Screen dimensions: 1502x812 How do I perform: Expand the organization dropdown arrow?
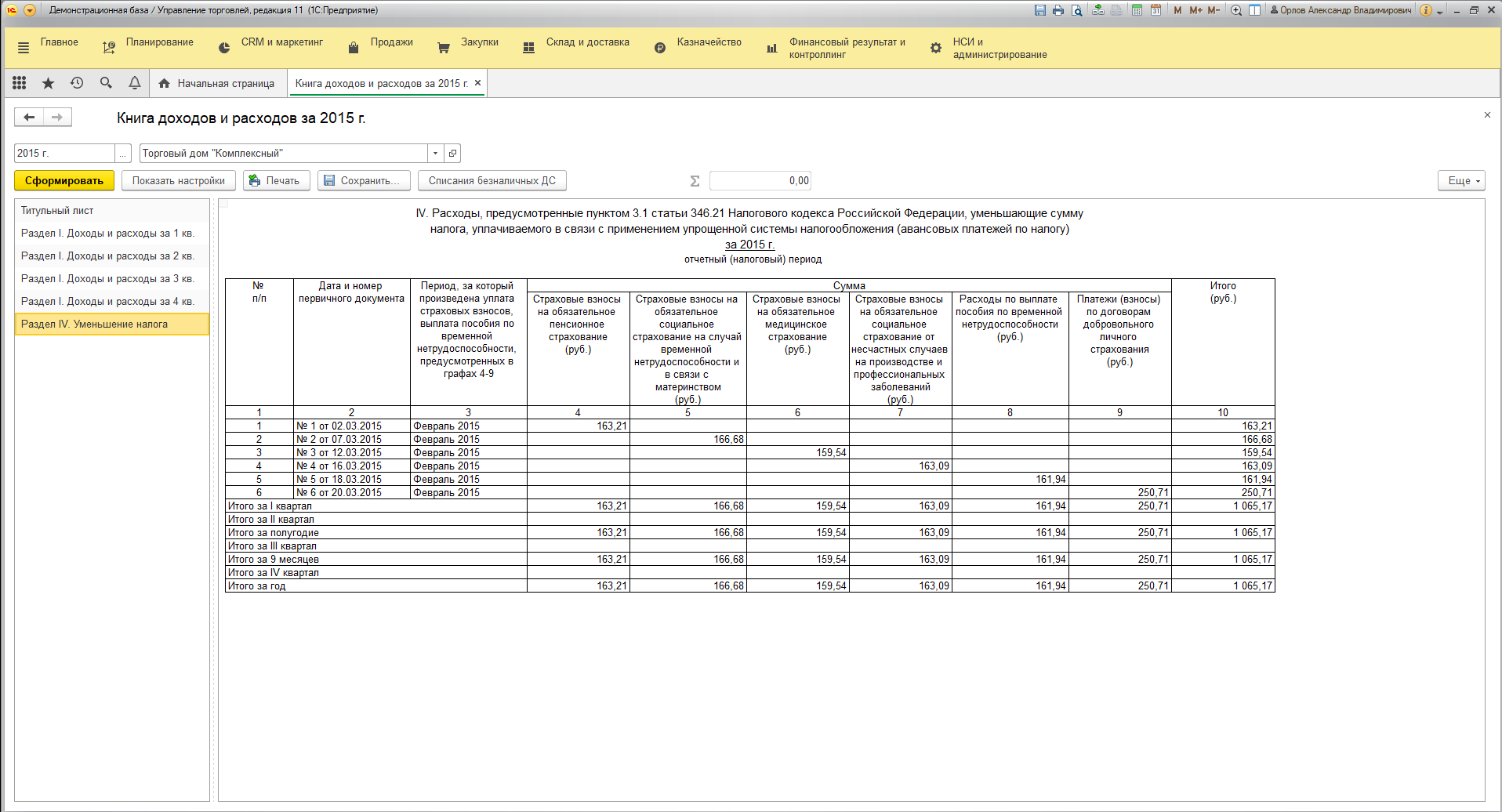point(436,154)
